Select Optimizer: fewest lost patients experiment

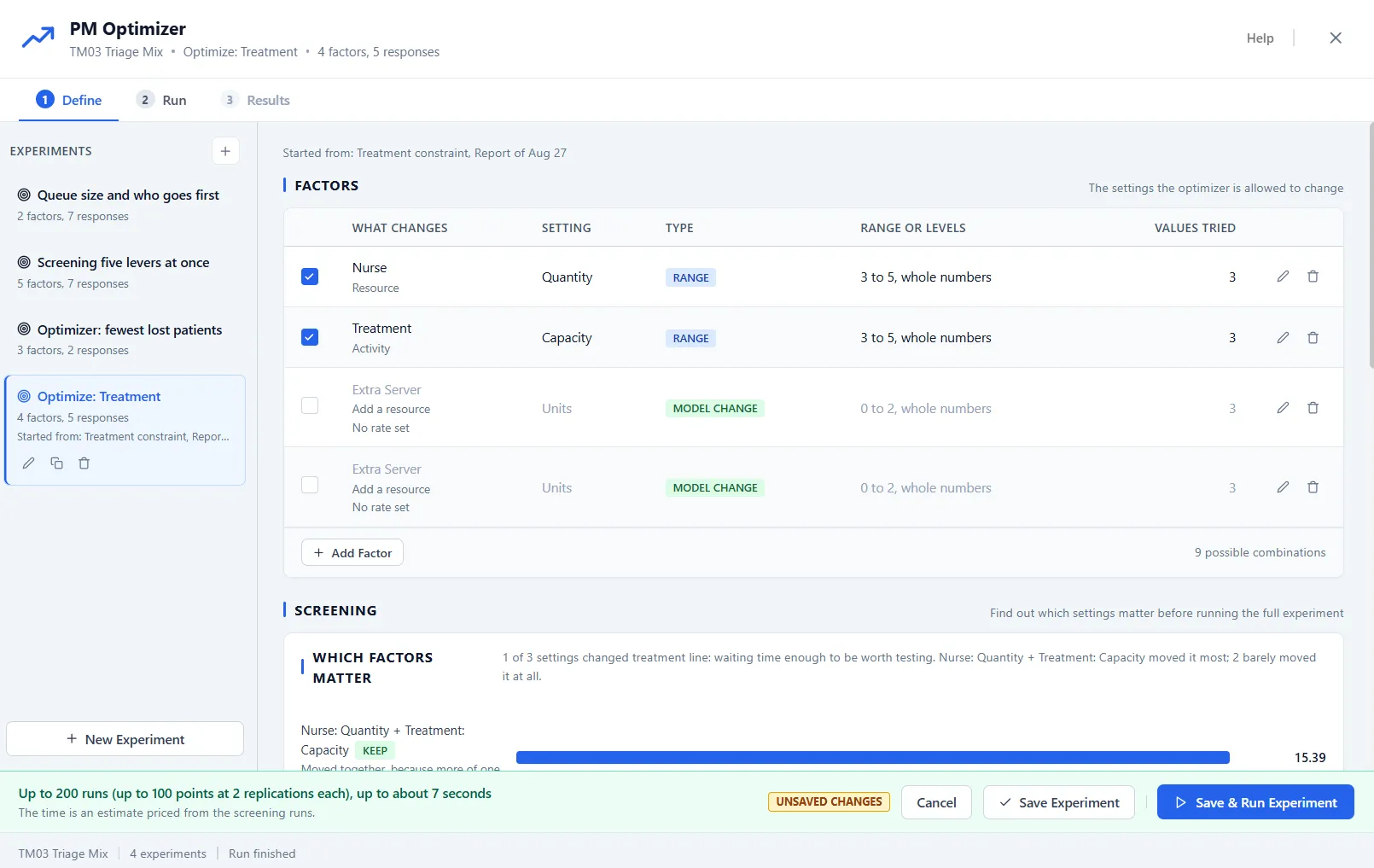point(125,339)
